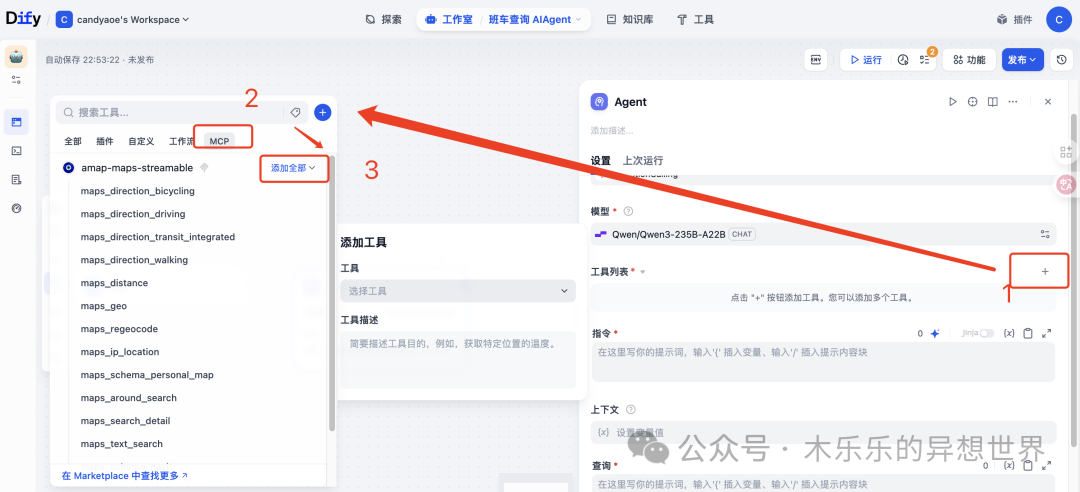Click the 设置变量值 context field
This screenshot has height=492, width=1080.
tap(823, 432)
